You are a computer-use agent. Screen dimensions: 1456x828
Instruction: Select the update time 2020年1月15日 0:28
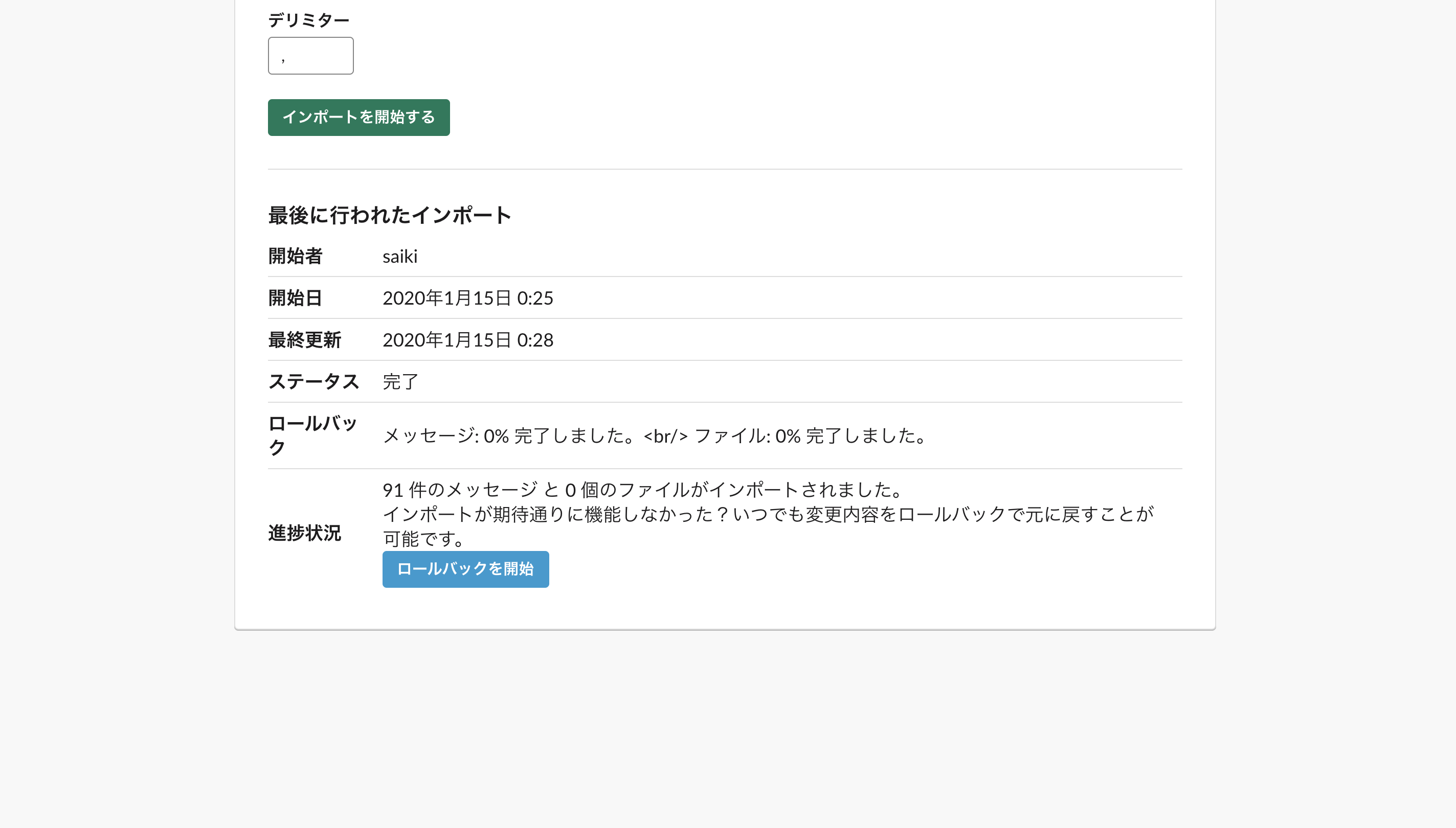[468, 339]
